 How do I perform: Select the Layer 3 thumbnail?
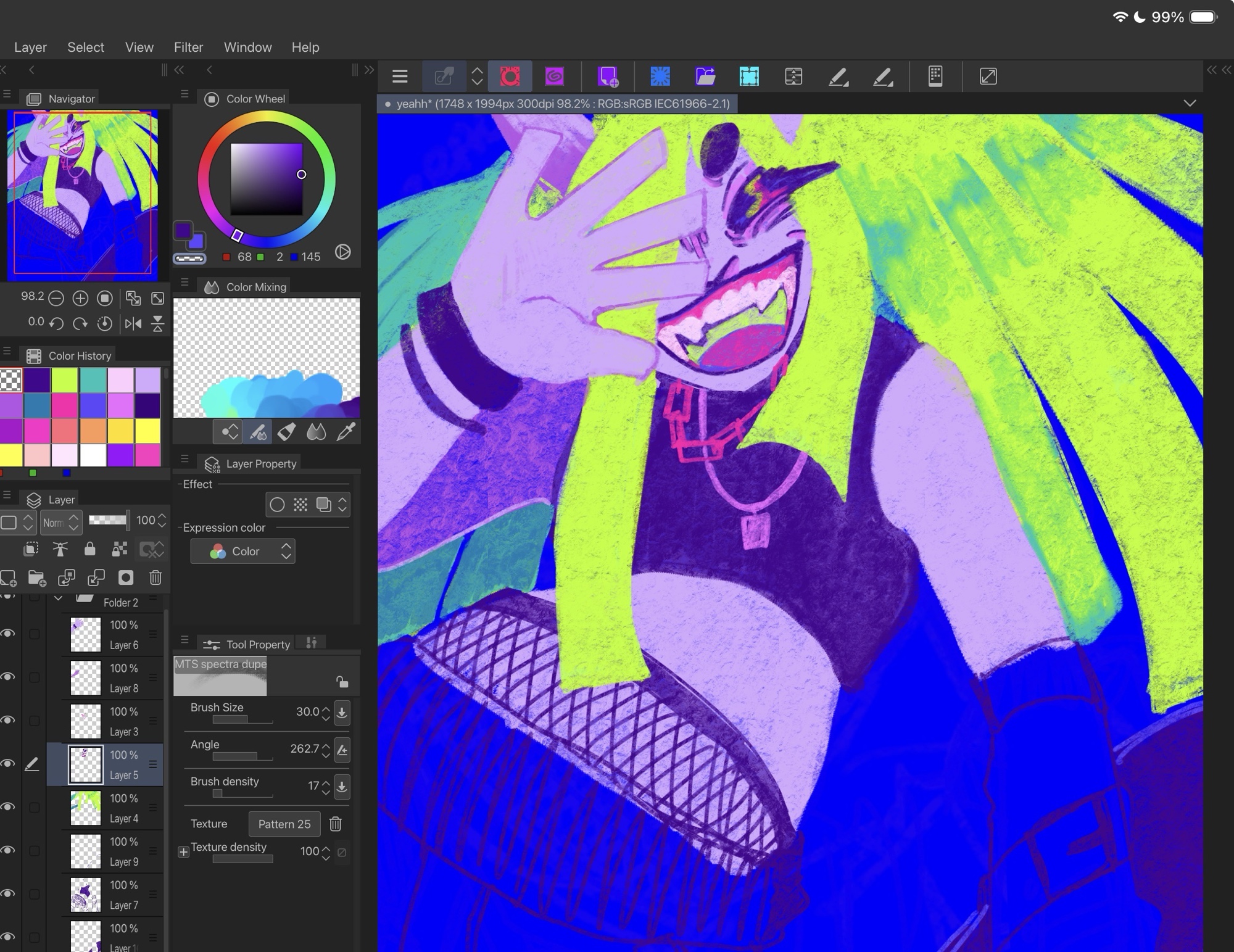coord(85,721)
